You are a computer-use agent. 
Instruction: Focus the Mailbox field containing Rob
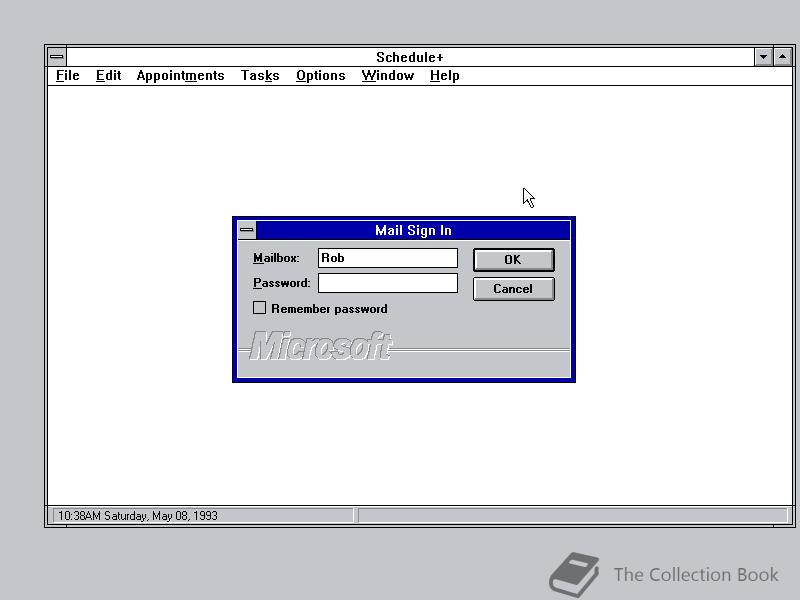(388, 258)
